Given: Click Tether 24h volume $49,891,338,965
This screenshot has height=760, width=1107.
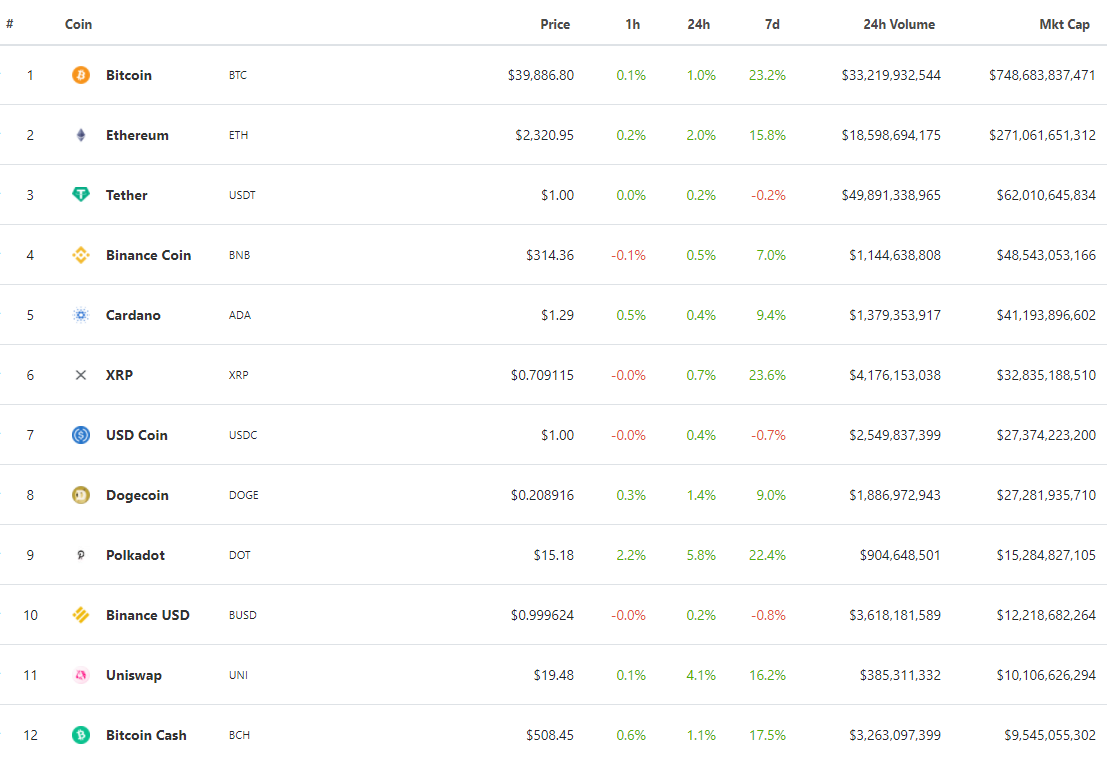Looking at the screenshot, I should pyautogui.click(x=891, y=195).
